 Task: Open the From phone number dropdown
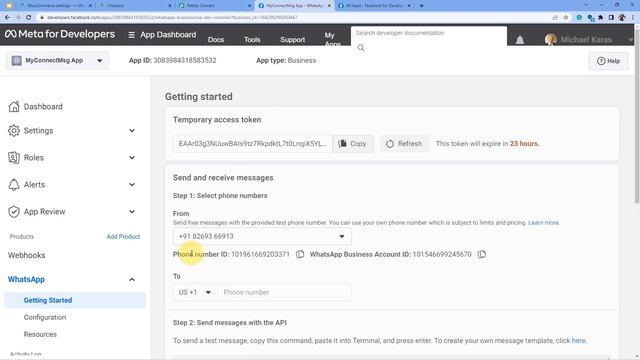[x=262, y=236]
